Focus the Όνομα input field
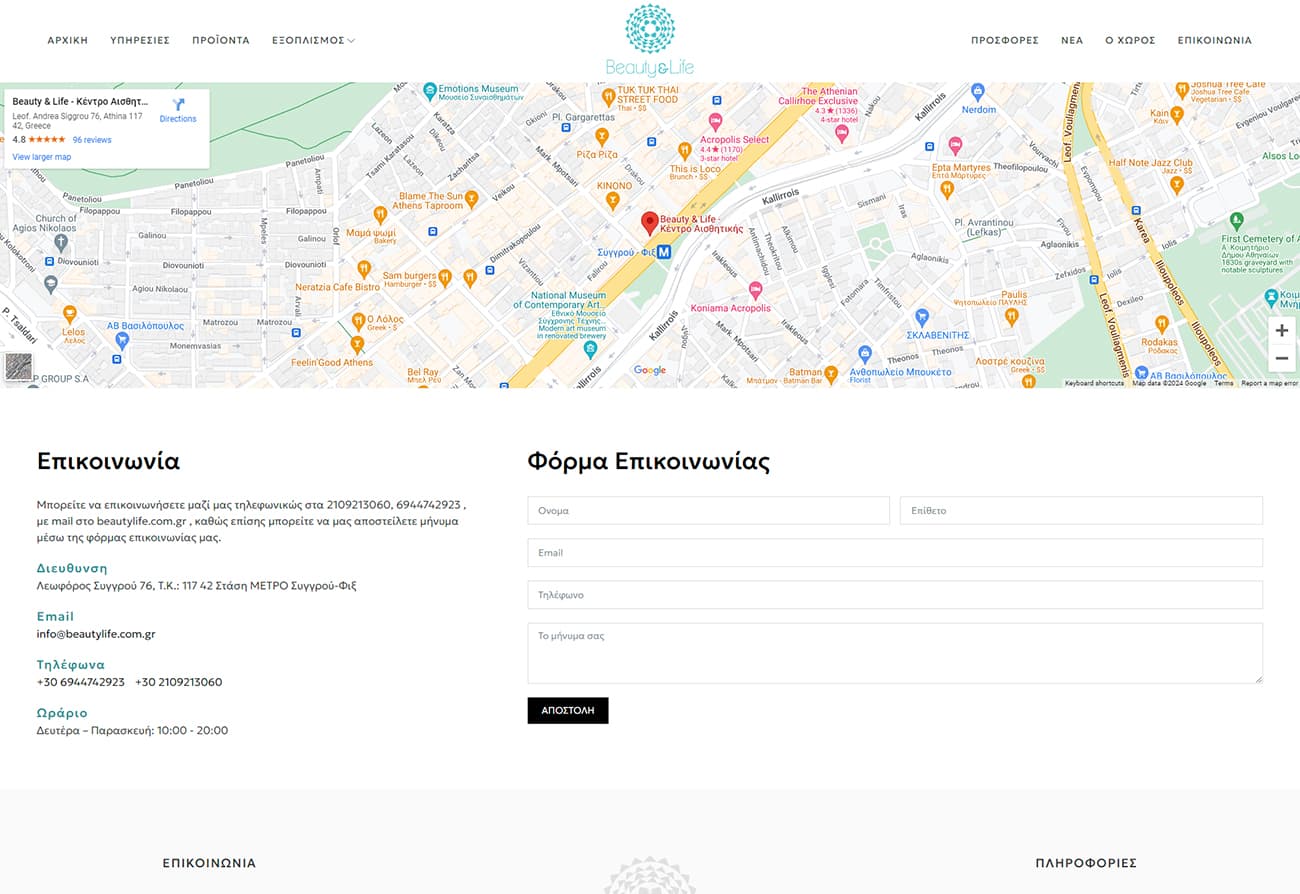Image resolution: width=1300 pixels, height=894 pixels. click(x=708, y=511)
